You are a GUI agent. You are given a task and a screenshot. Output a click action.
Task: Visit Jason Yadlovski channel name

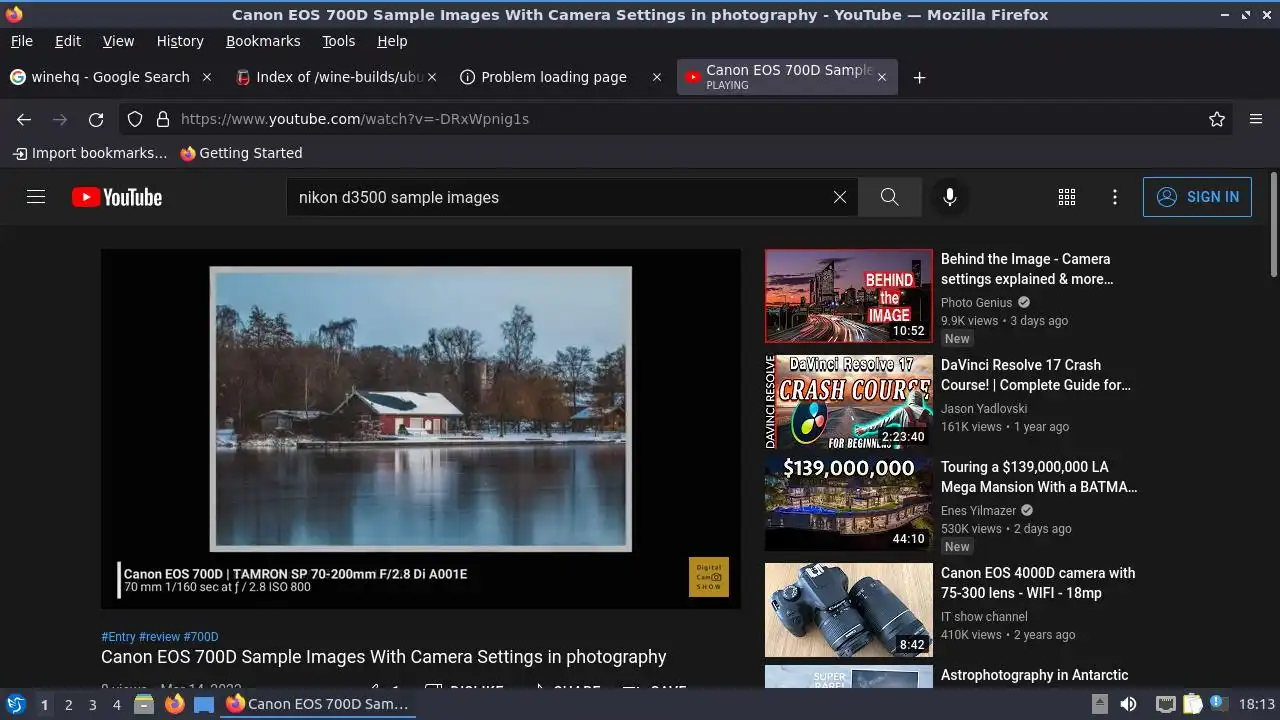(984, 408)
